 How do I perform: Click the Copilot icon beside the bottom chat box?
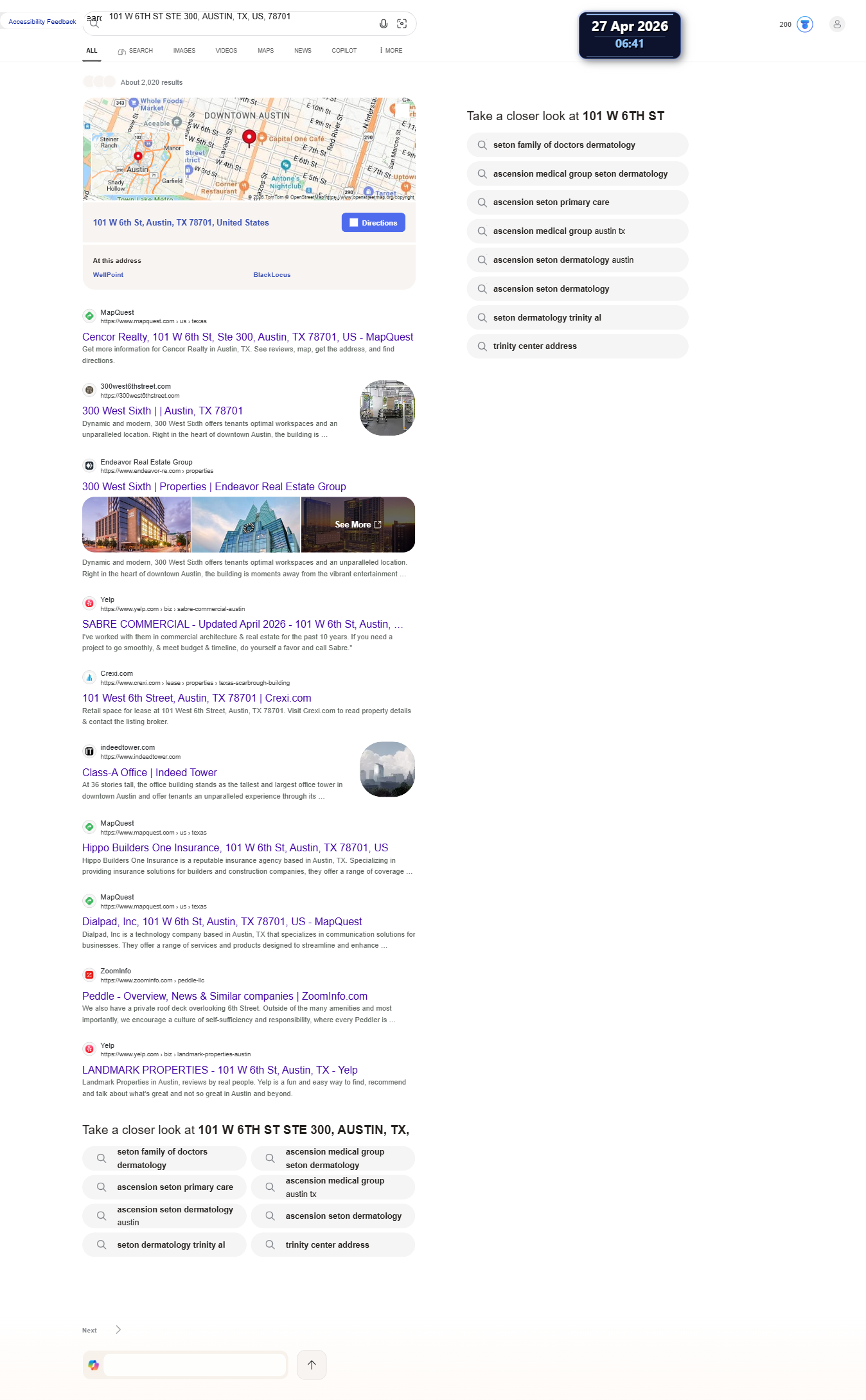(x=94, y=1365)
